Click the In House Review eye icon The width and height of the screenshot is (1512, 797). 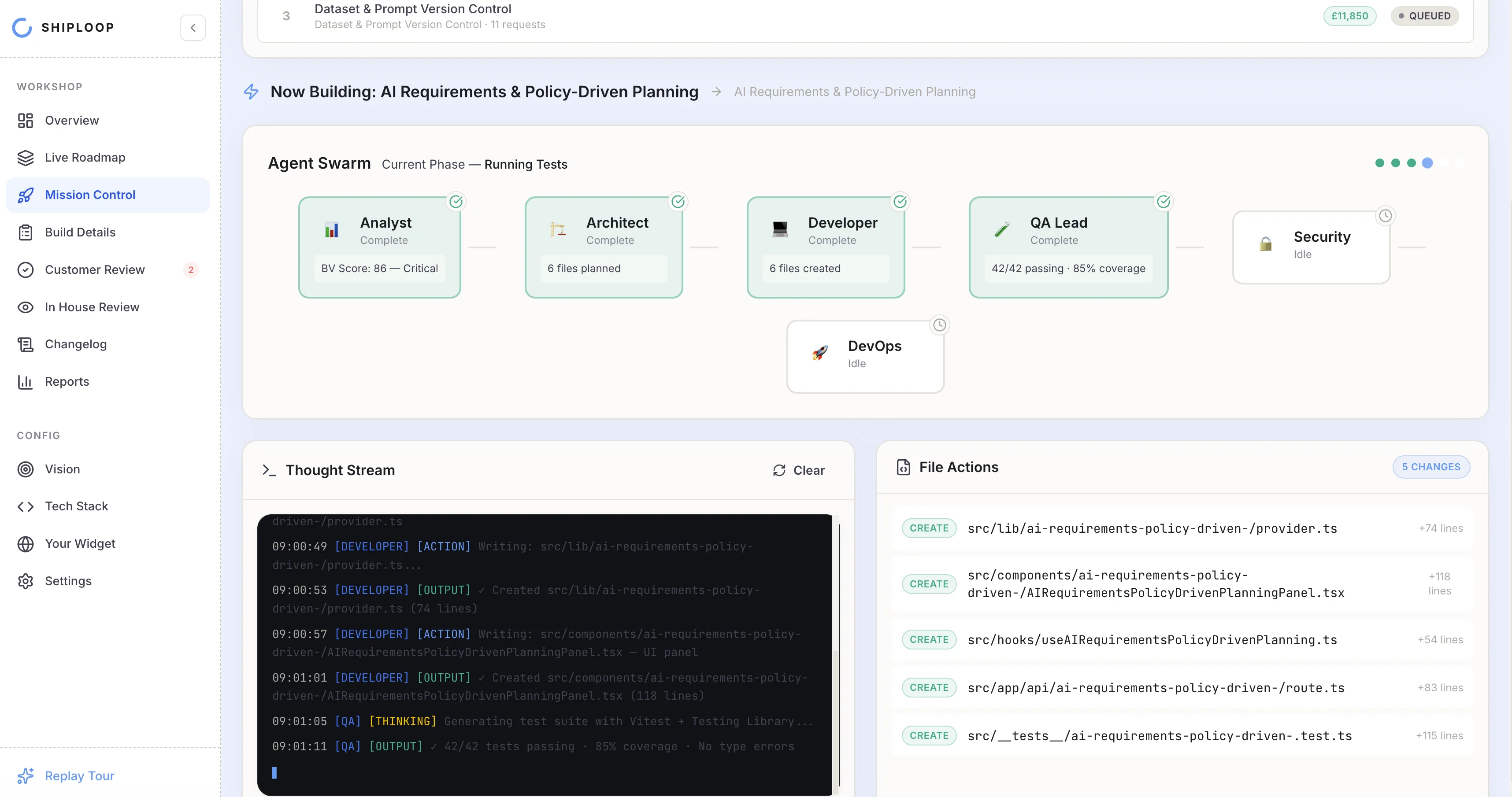(25, 307)
